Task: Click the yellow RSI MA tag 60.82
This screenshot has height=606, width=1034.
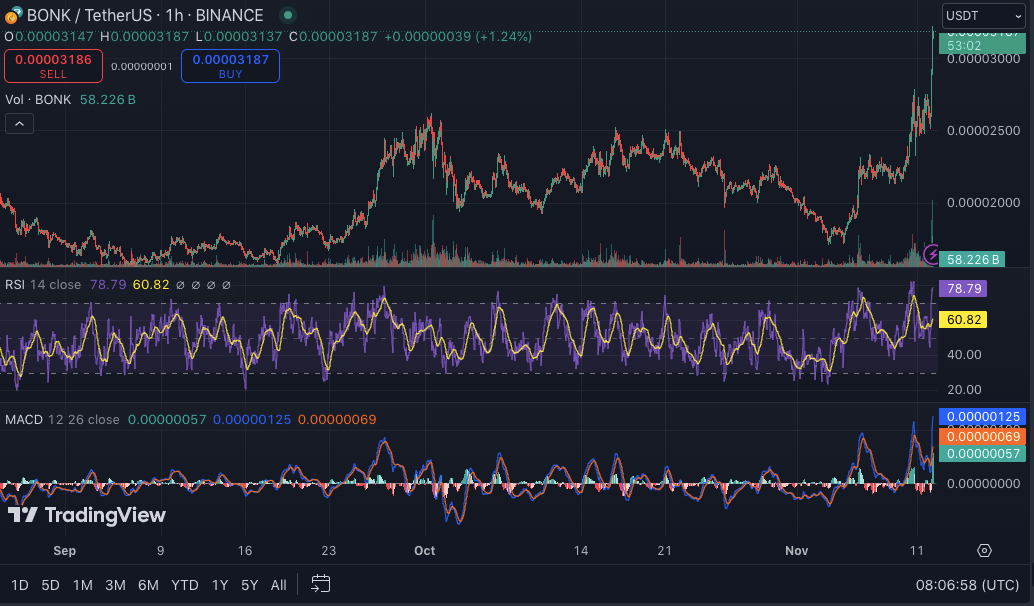Action: tap(963, 320)
